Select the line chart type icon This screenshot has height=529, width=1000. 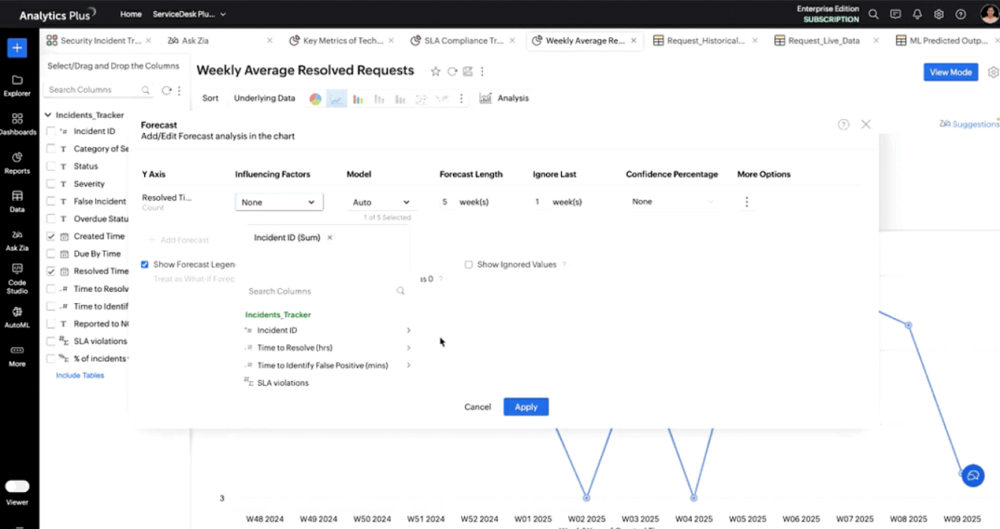click(x=337, y=99)
